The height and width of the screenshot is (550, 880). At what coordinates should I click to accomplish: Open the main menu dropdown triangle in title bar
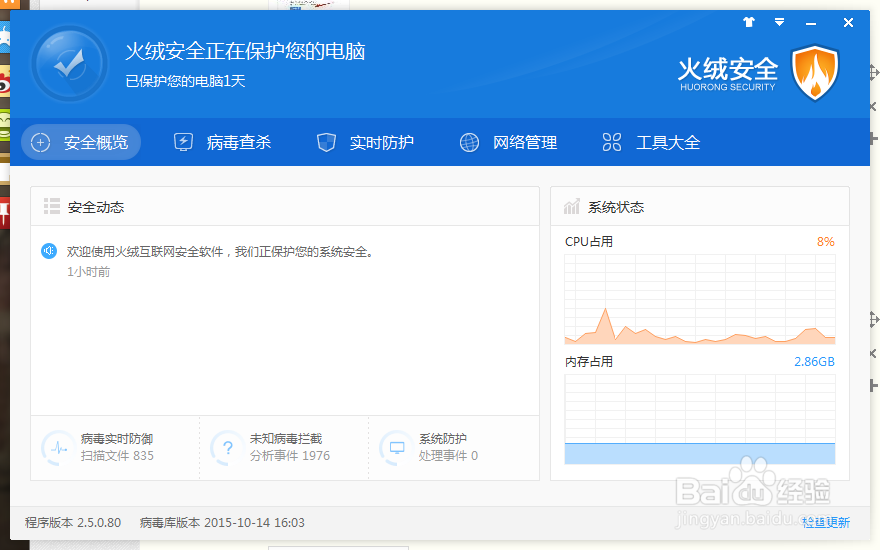(x=779, y=22)
